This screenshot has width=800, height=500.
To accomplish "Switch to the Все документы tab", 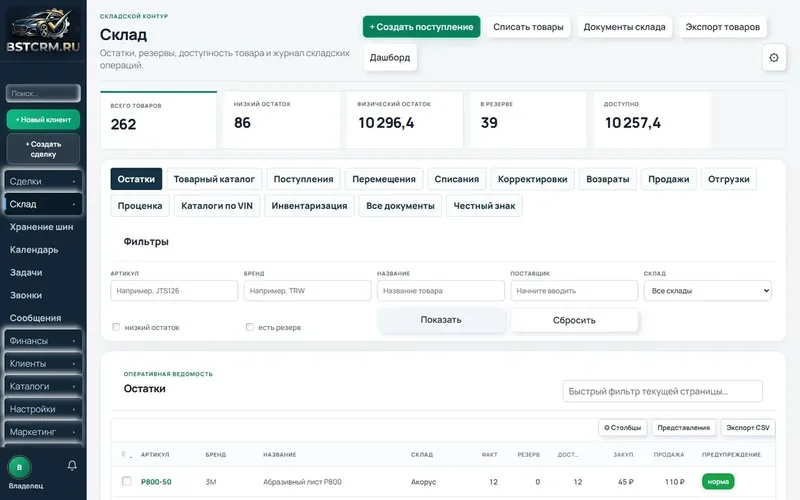I will click(x=401, y=206).
